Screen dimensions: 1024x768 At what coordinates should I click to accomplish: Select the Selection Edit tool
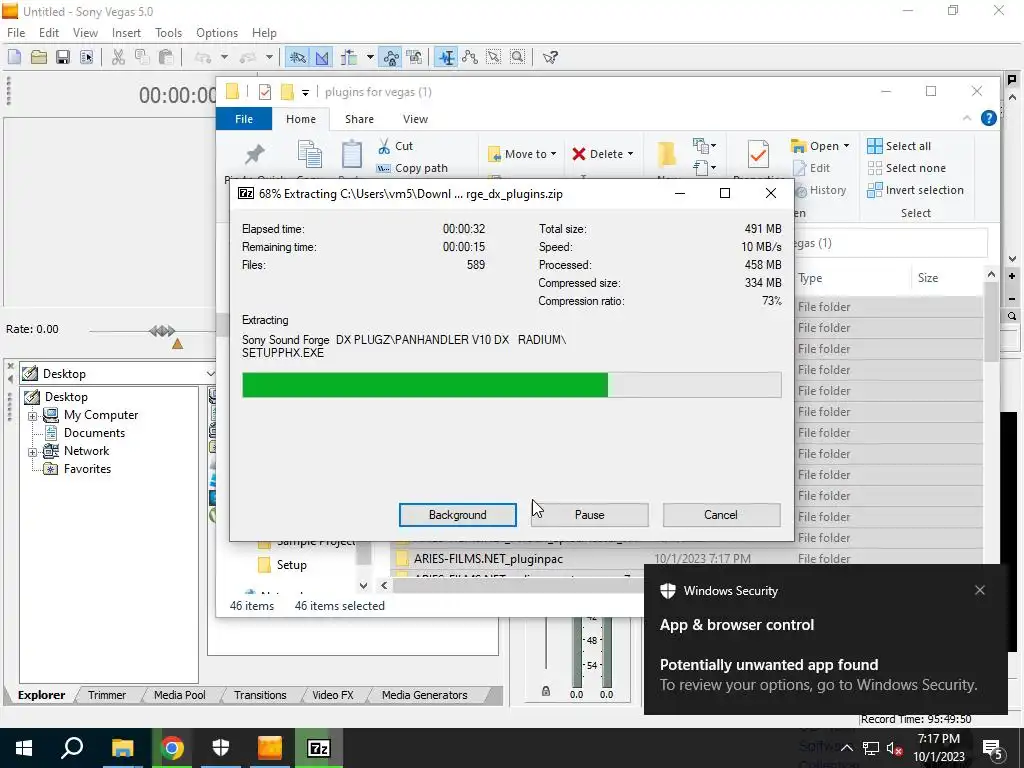(x=494, y=57)
